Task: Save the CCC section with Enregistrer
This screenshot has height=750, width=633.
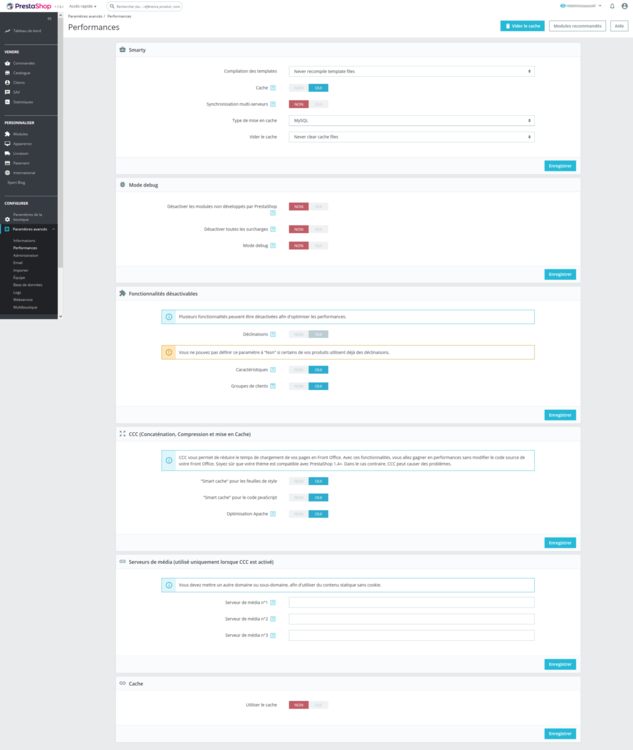Action: (560, 543)
